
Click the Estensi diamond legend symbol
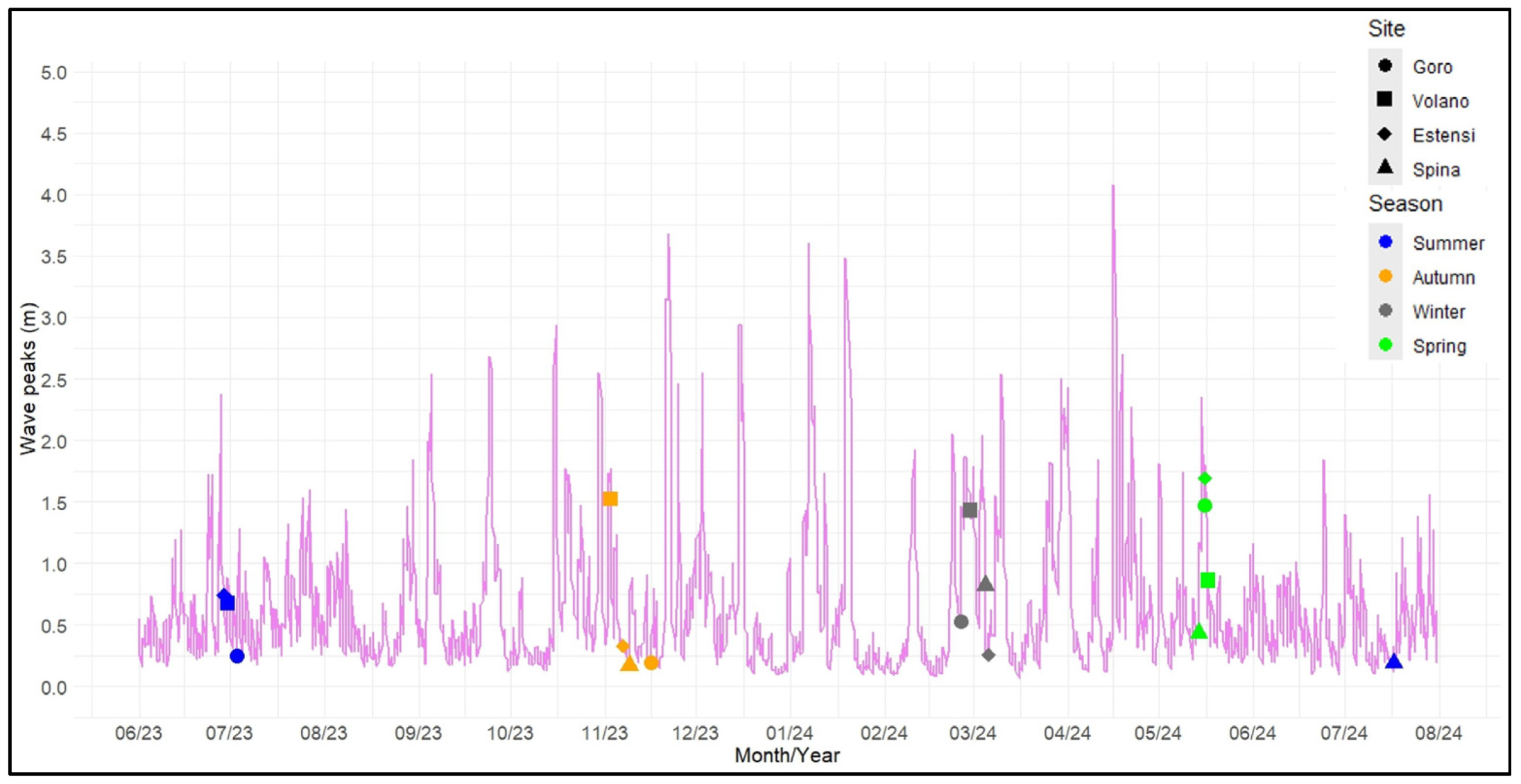click(x=1385, y=134)
